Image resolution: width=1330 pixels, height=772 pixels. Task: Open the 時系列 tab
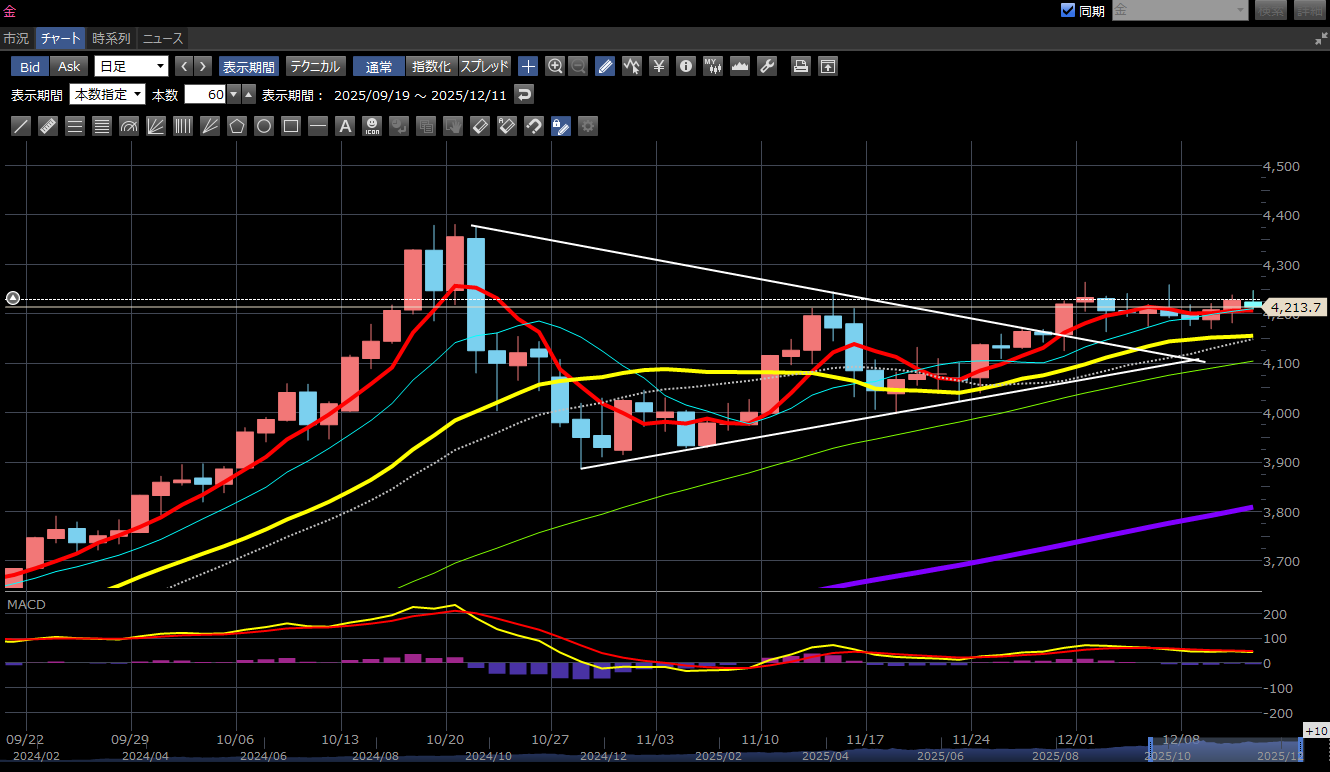[111, 39]
